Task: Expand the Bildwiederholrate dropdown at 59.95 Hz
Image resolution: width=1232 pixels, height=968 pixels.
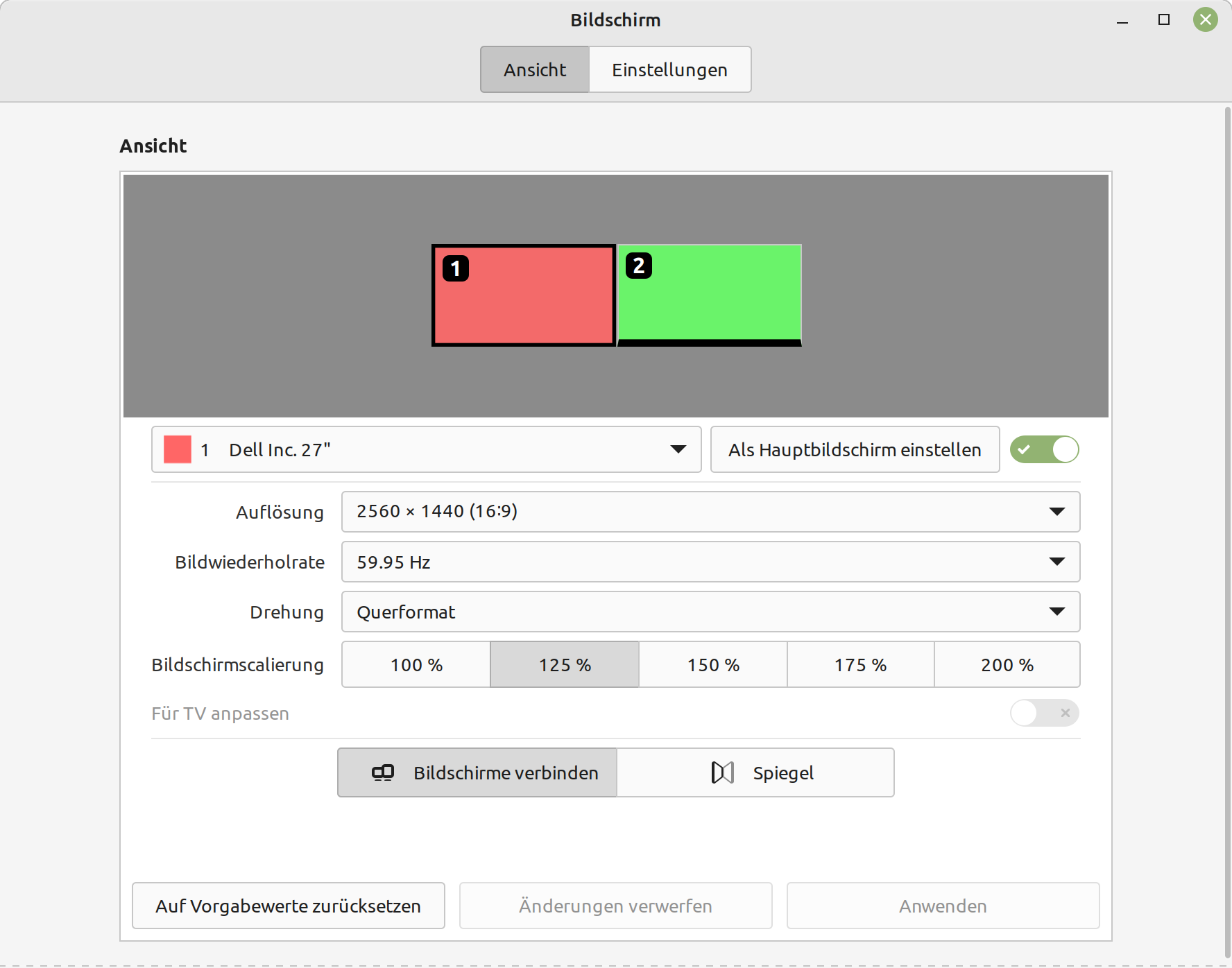Action: (710, 562)
